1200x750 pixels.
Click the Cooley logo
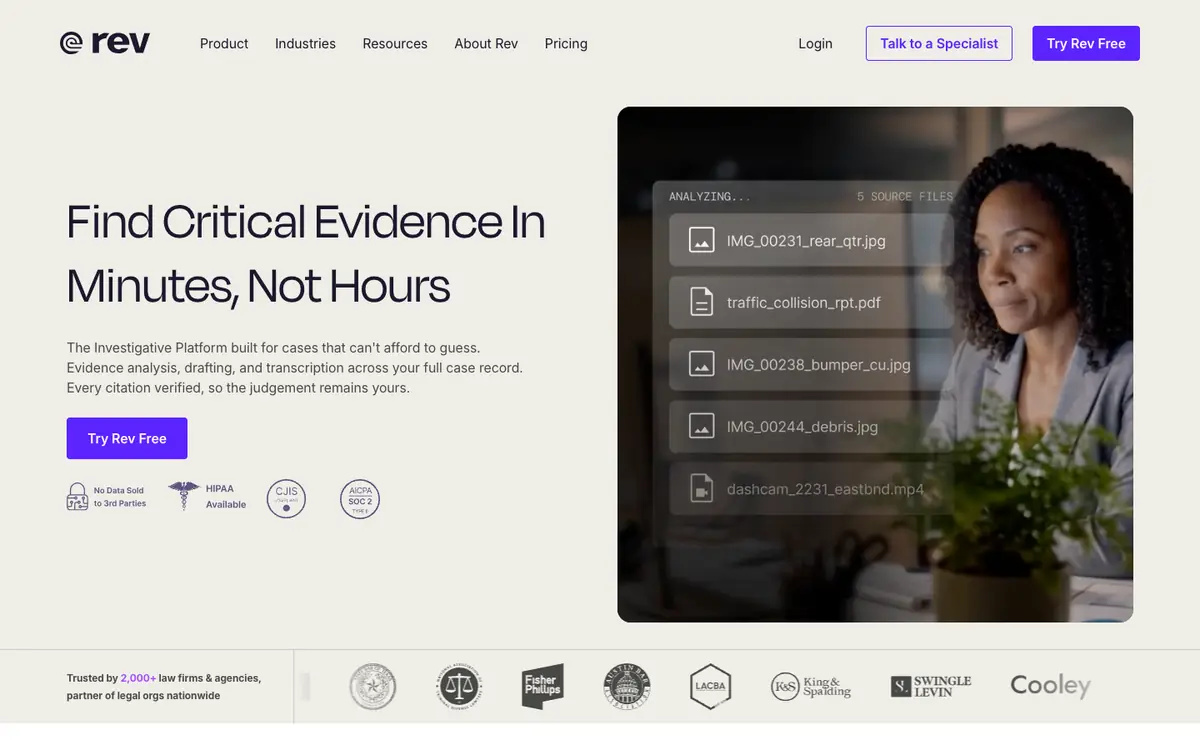click(x=1050, y=686)
